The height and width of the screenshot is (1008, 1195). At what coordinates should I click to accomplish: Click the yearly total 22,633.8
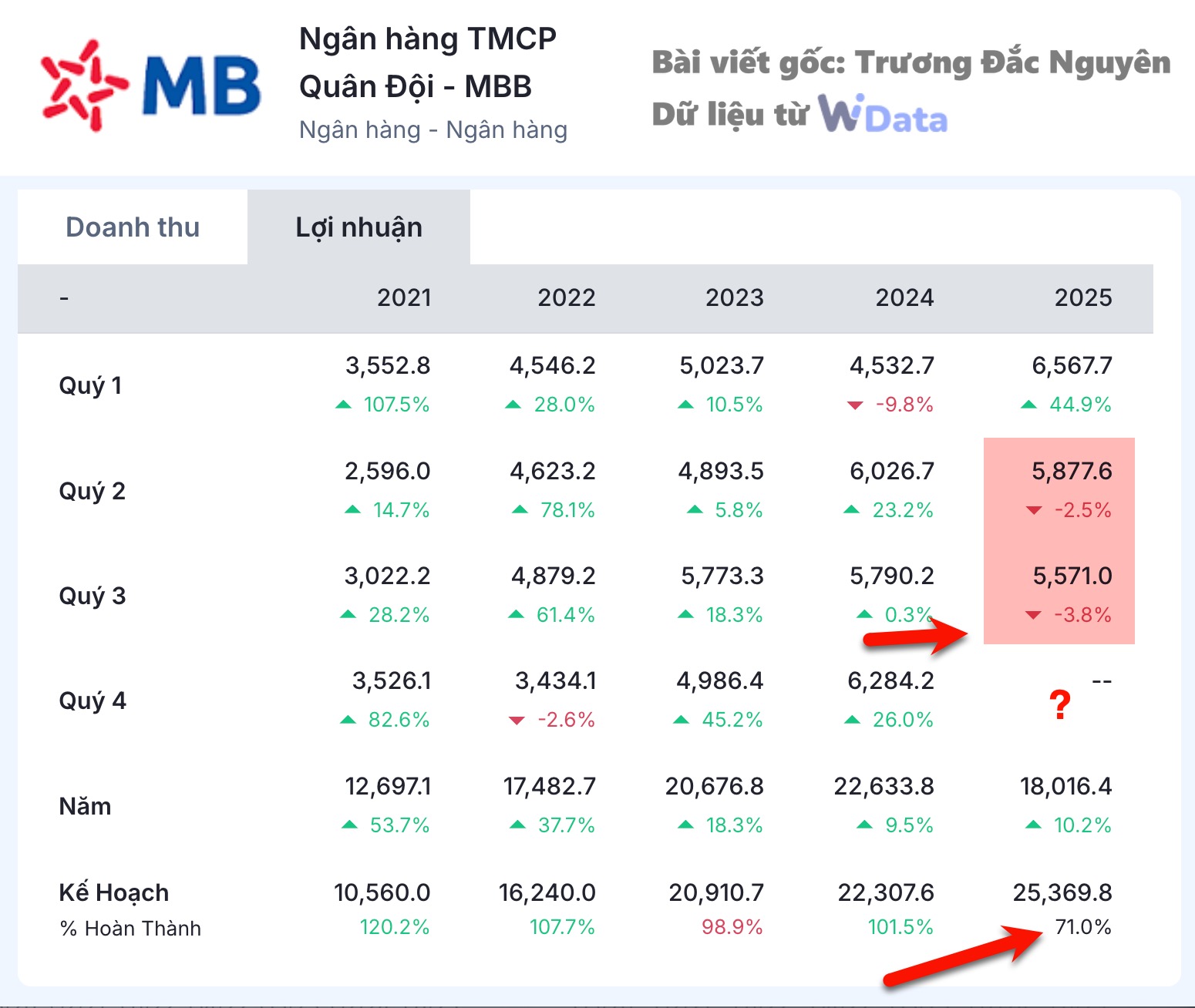point(884,786)
